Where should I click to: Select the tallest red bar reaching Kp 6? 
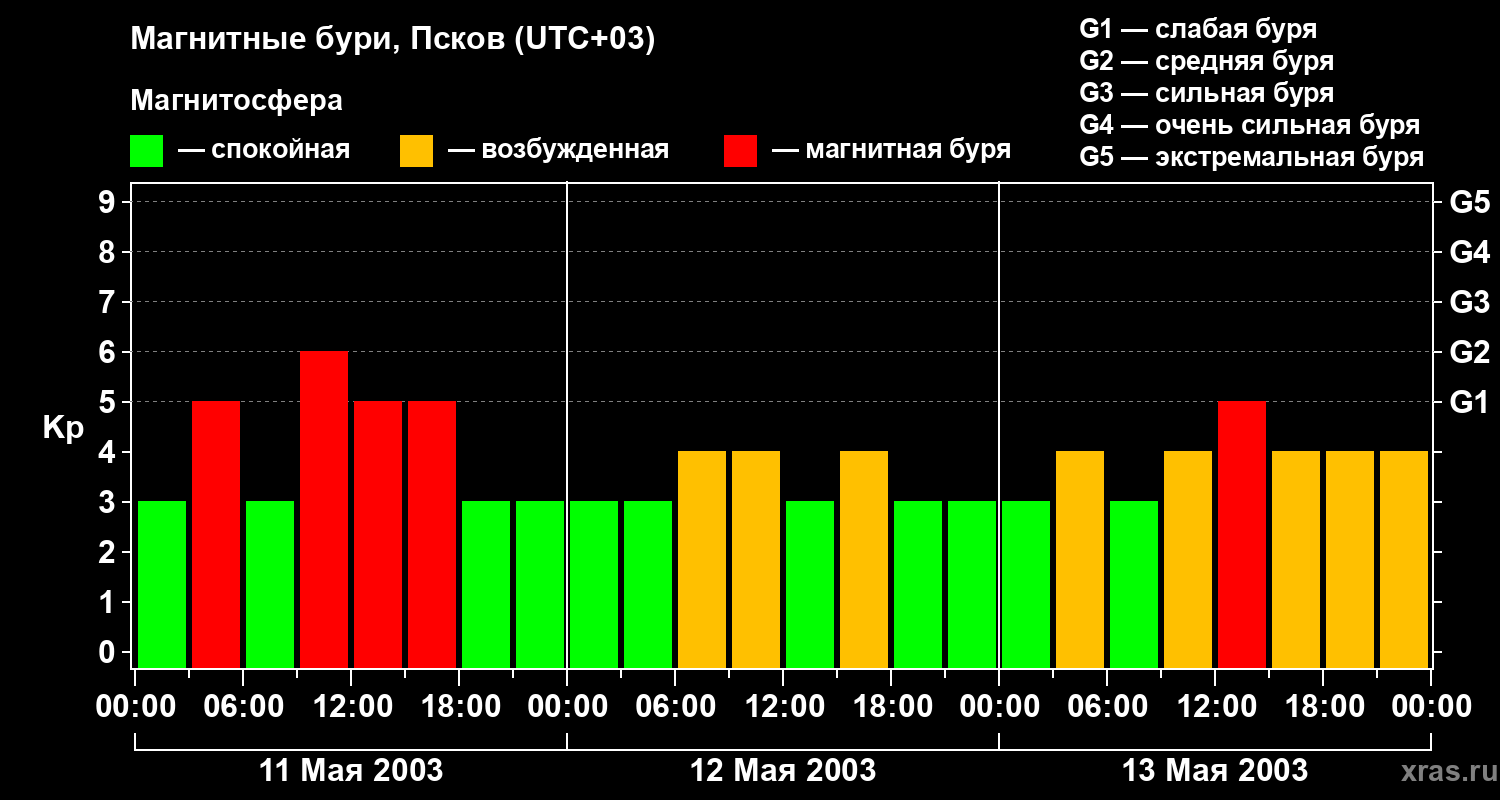point(324,509)
